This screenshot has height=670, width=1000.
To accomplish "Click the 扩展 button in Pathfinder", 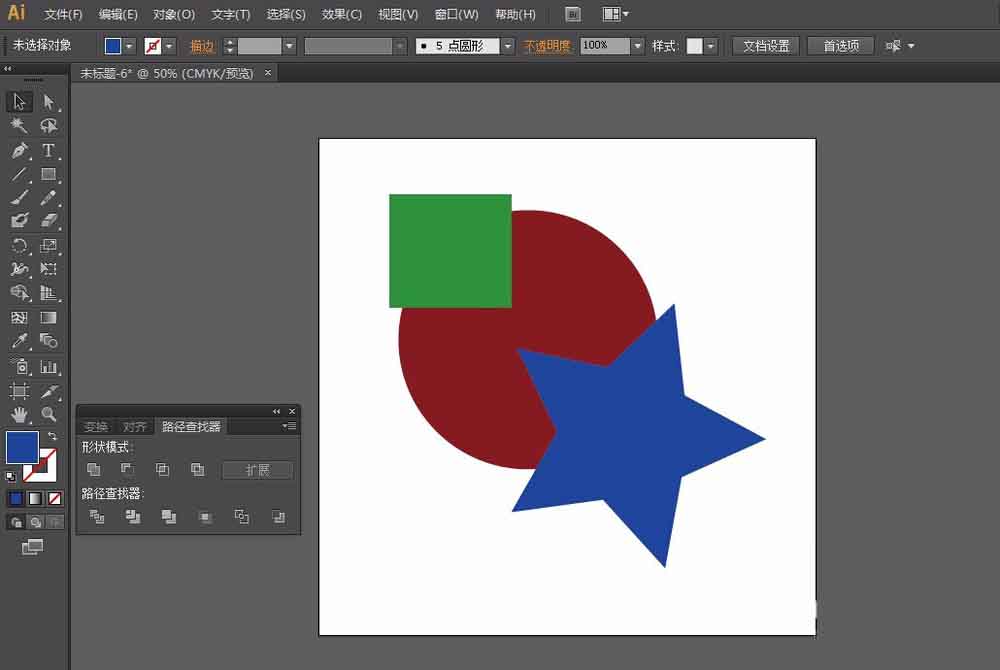I will (258, 470).
